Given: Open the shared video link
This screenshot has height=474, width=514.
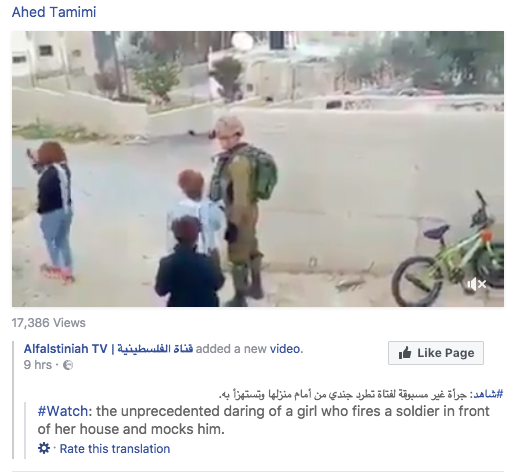Looking at the screenshot, I should [x=285, y=349].
